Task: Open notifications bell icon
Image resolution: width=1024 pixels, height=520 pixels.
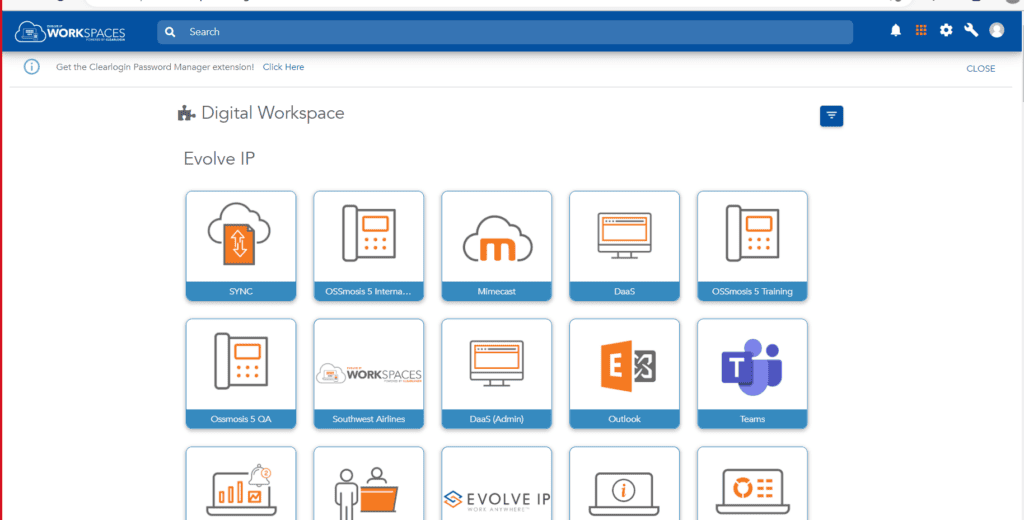Action: click(x=896, y=30)
